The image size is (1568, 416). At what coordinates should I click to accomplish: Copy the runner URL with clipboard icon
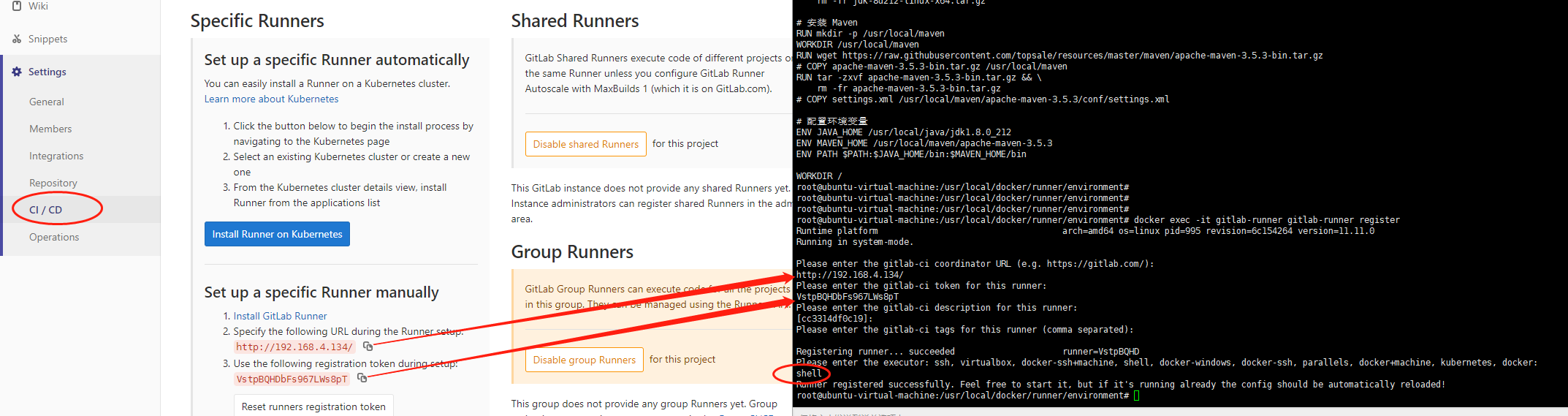point(368,347)
